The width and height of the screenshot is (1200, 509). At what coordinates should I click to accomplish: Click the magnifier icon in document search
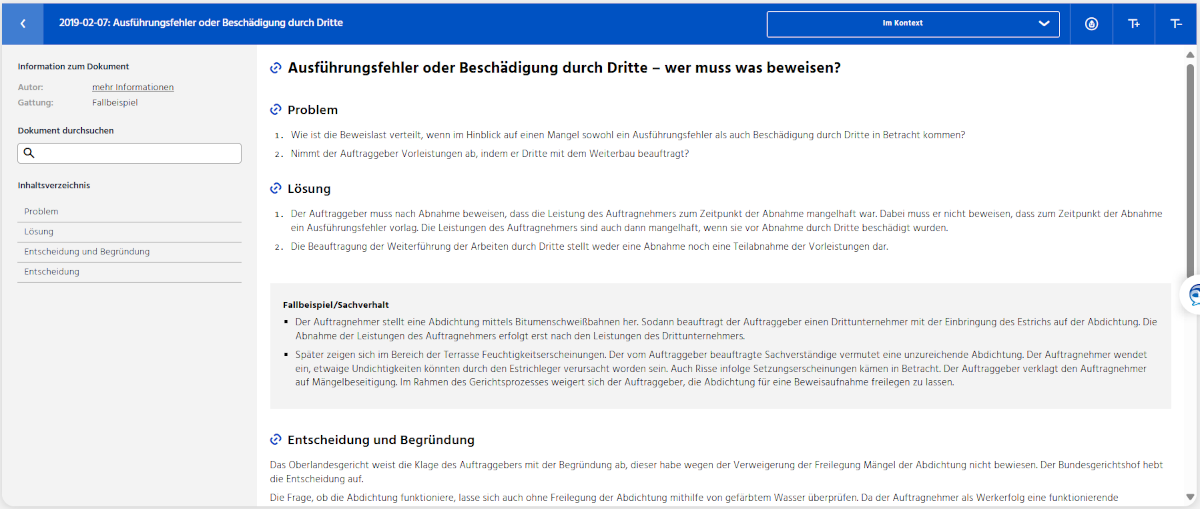[29, 153]
